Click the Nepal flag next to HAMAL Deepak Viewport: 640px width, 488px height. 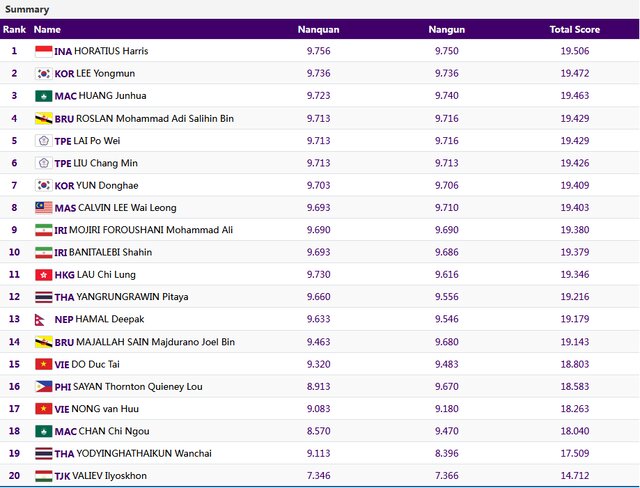(x=40, y=319)
